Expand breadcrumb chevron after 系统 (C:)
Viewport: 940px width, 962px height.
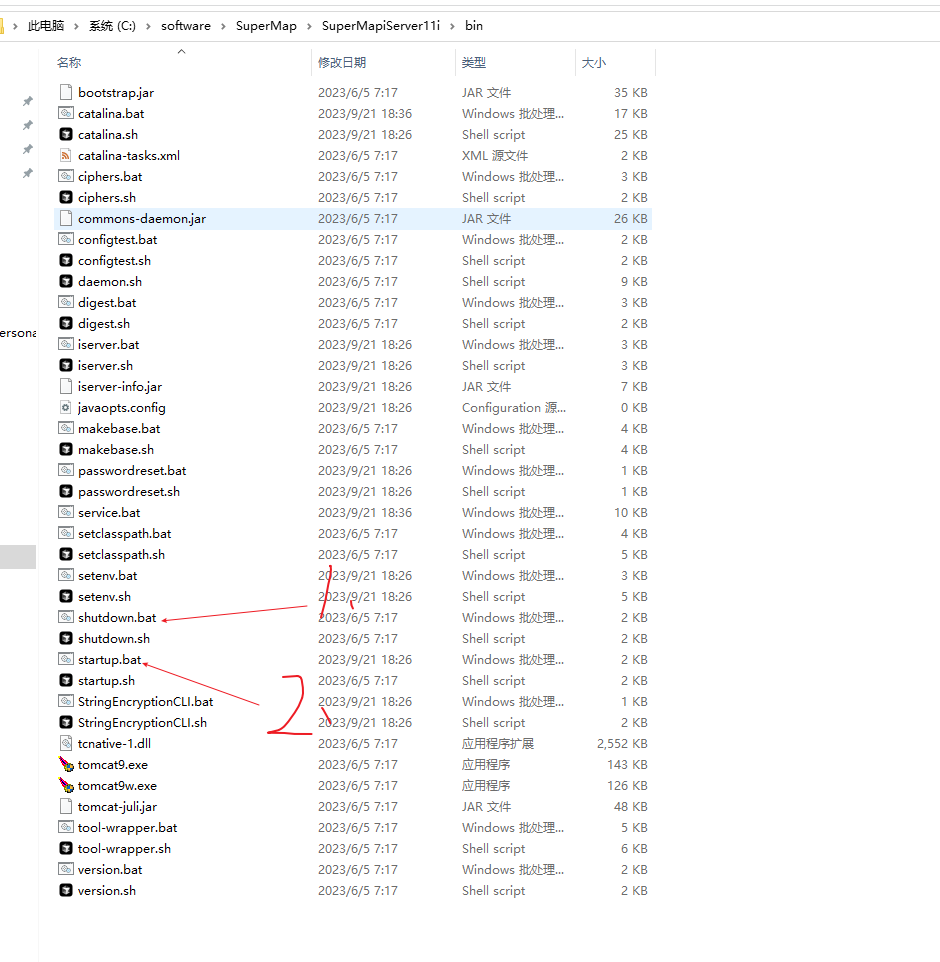click(x=148, y=26)
